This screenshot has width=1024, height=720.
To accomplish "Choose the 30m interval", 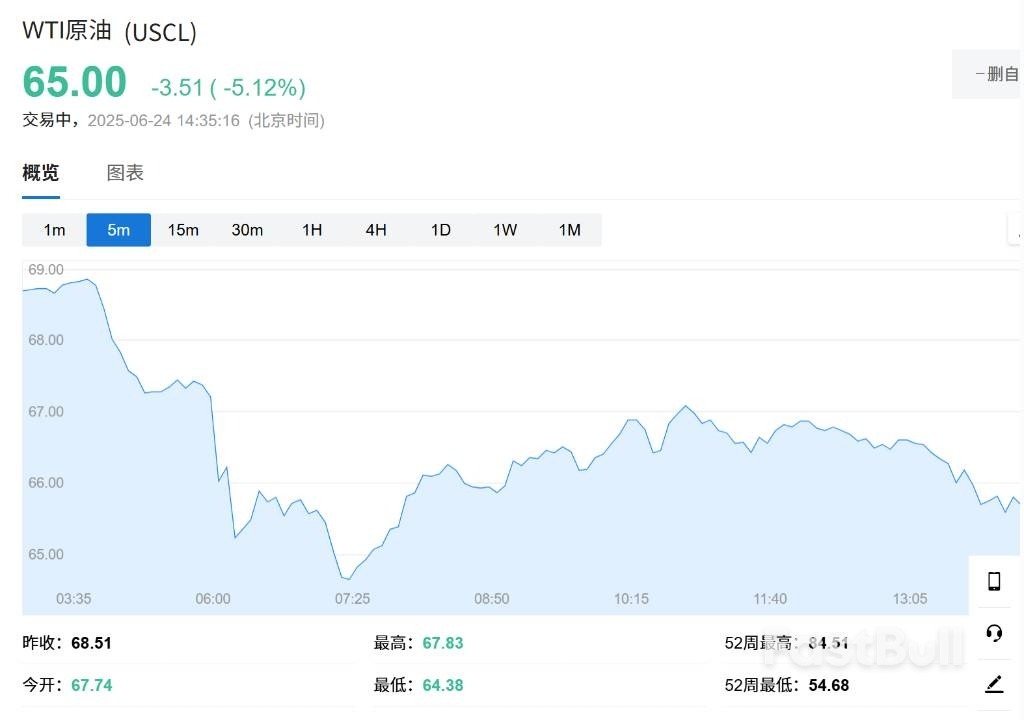I will [x=247, y=230].
